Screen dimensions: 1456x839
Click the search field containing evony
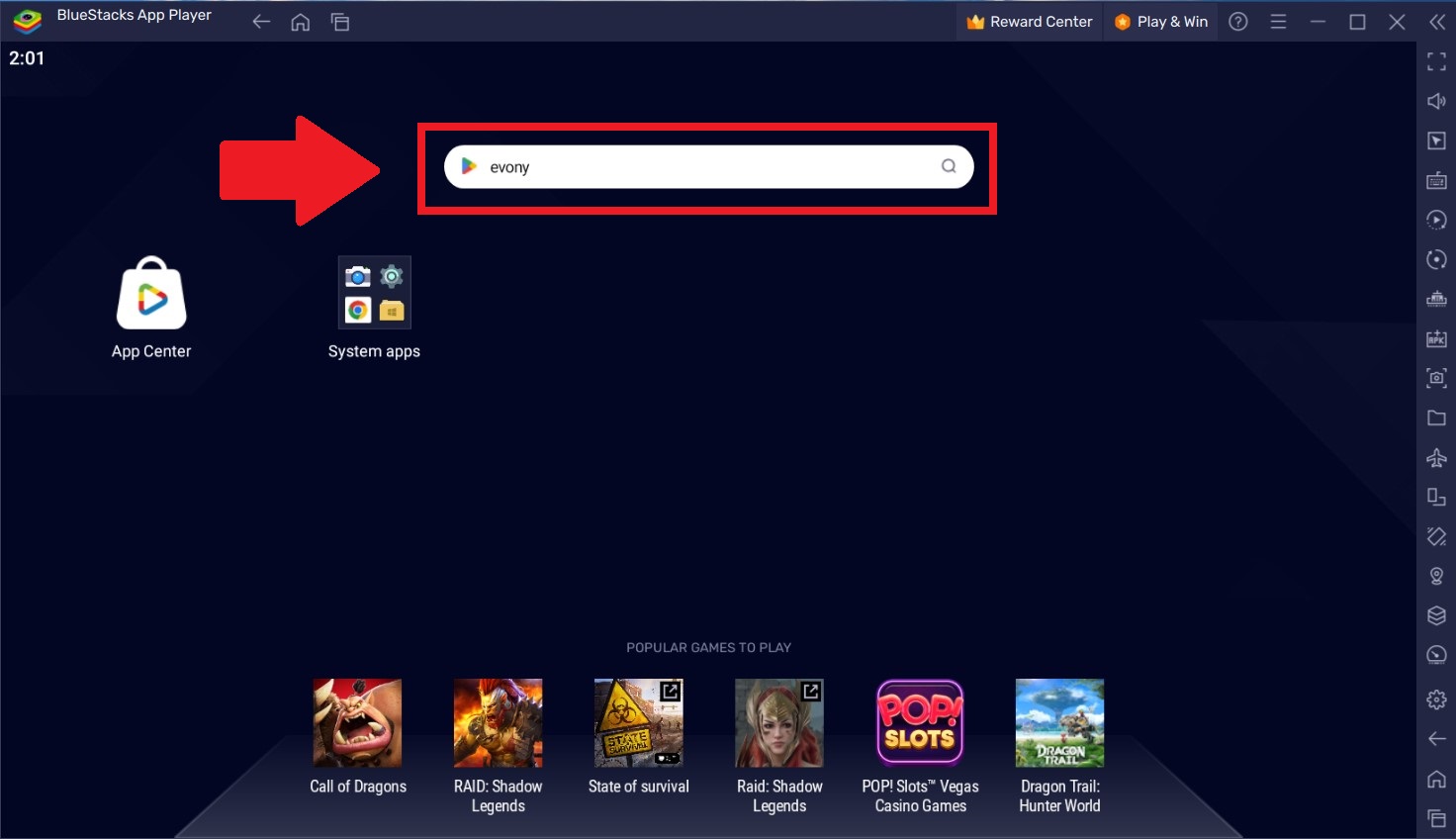pos(708,166)
